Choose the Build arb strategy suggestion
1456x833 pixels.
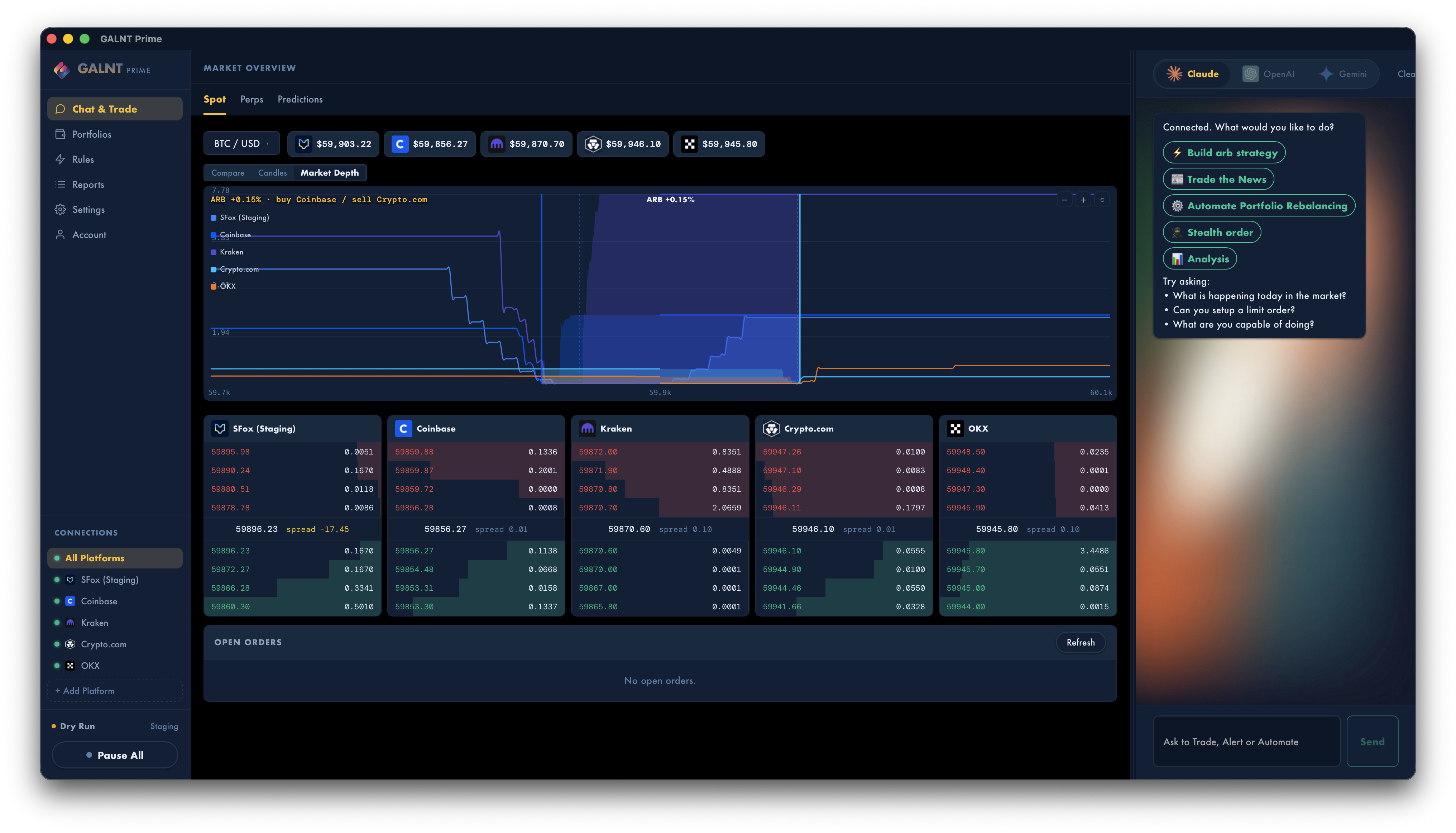[1224, 153]
